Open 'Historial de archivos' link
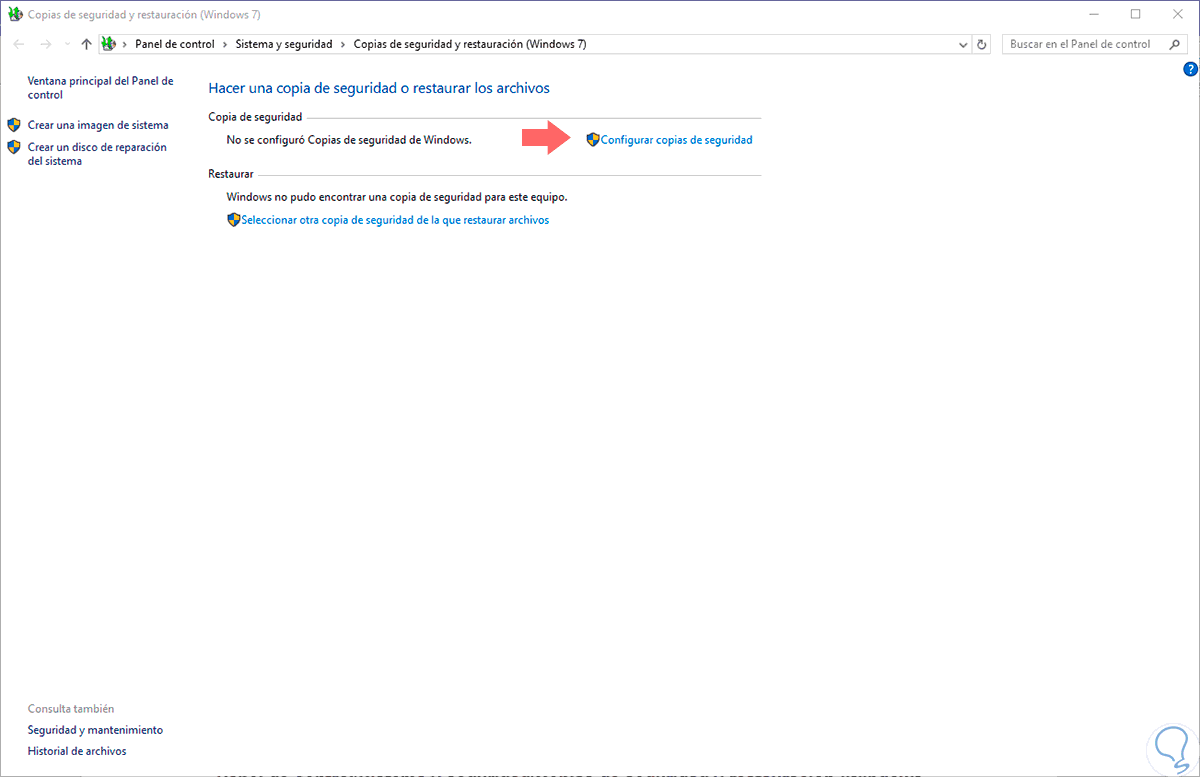Image resolution: width=1200 pixels, height=777 pixels. 77,751
